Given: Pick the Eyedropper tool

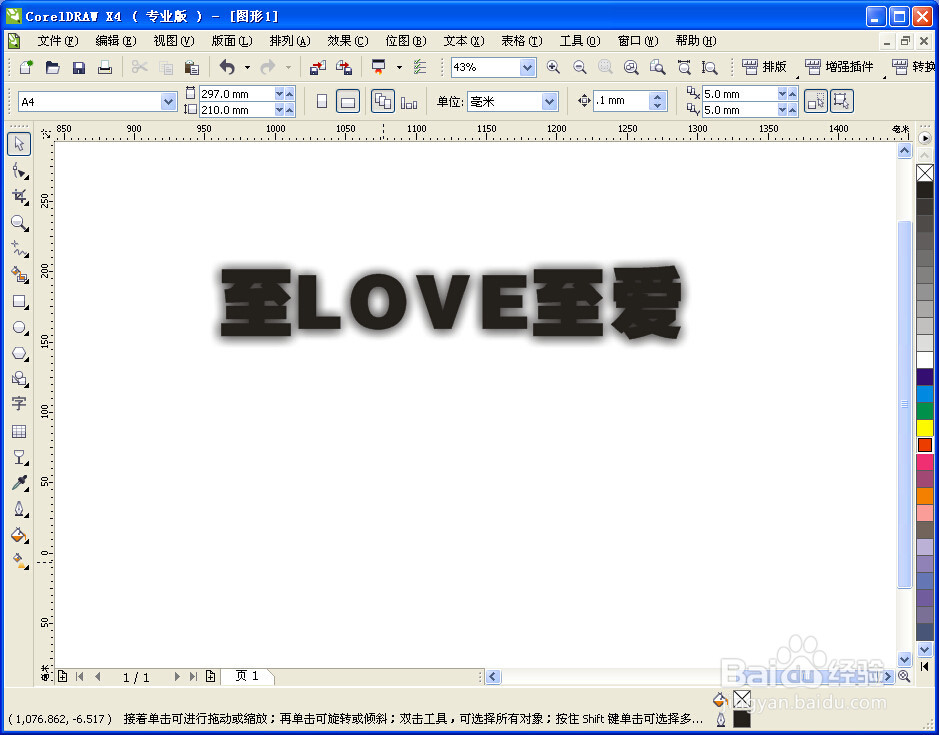Looking at the screenshot, I should coord(20,482).
